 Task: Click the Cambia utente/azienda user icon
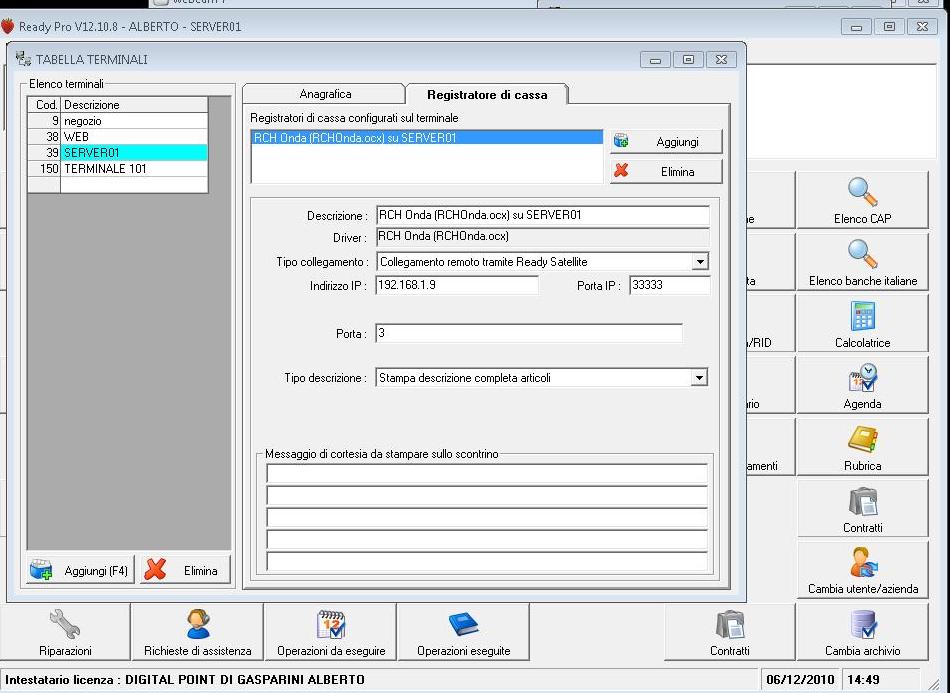click(x=862, y=563)
